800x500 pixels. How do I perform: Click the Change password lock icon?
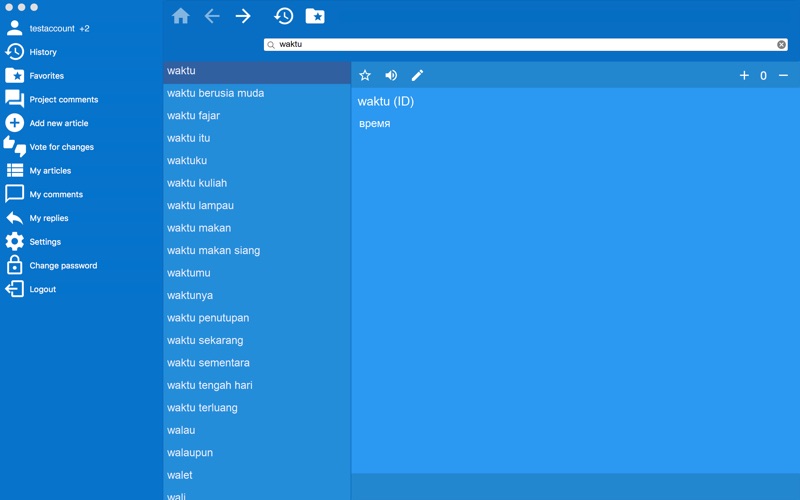14,265
